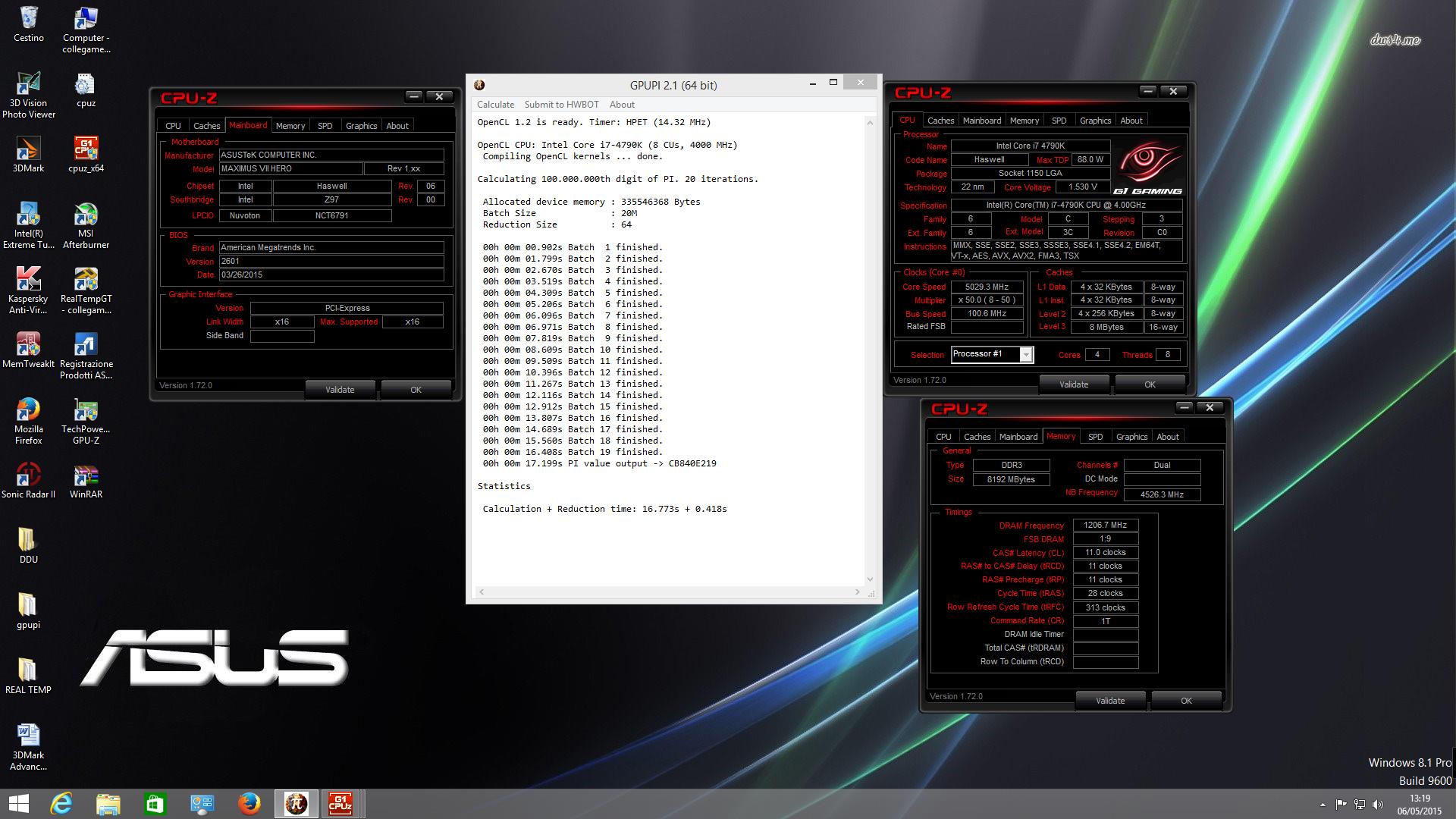Screen dimensions: 1456x819
Task: Select Caches tab in Mainboard CPU-Z window
Action: (x=206, y=126)
